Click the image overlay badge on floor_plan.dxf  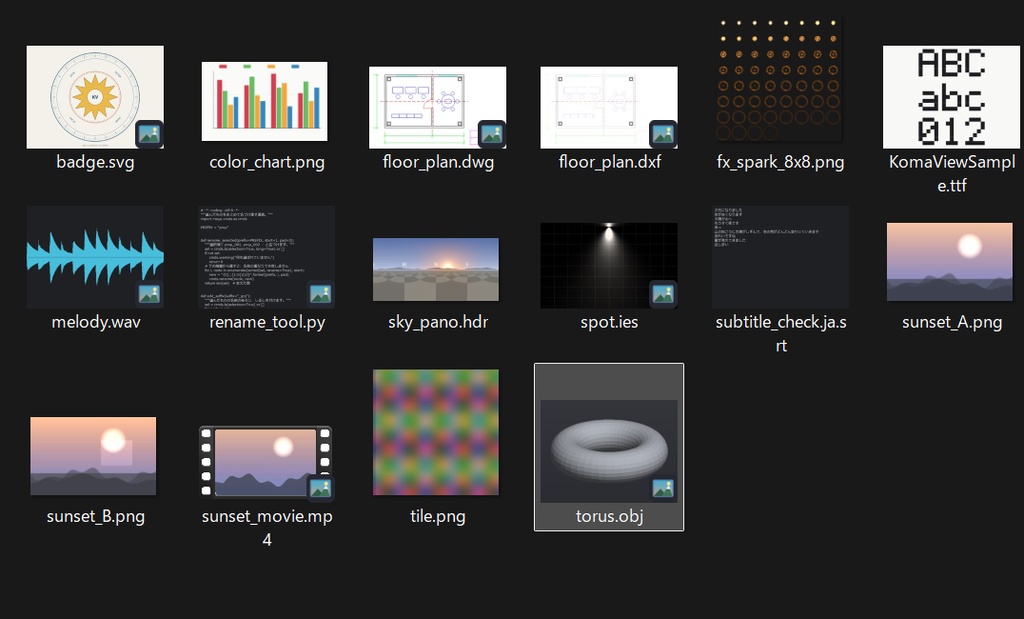pyautogui.click(x=662, y=135)
